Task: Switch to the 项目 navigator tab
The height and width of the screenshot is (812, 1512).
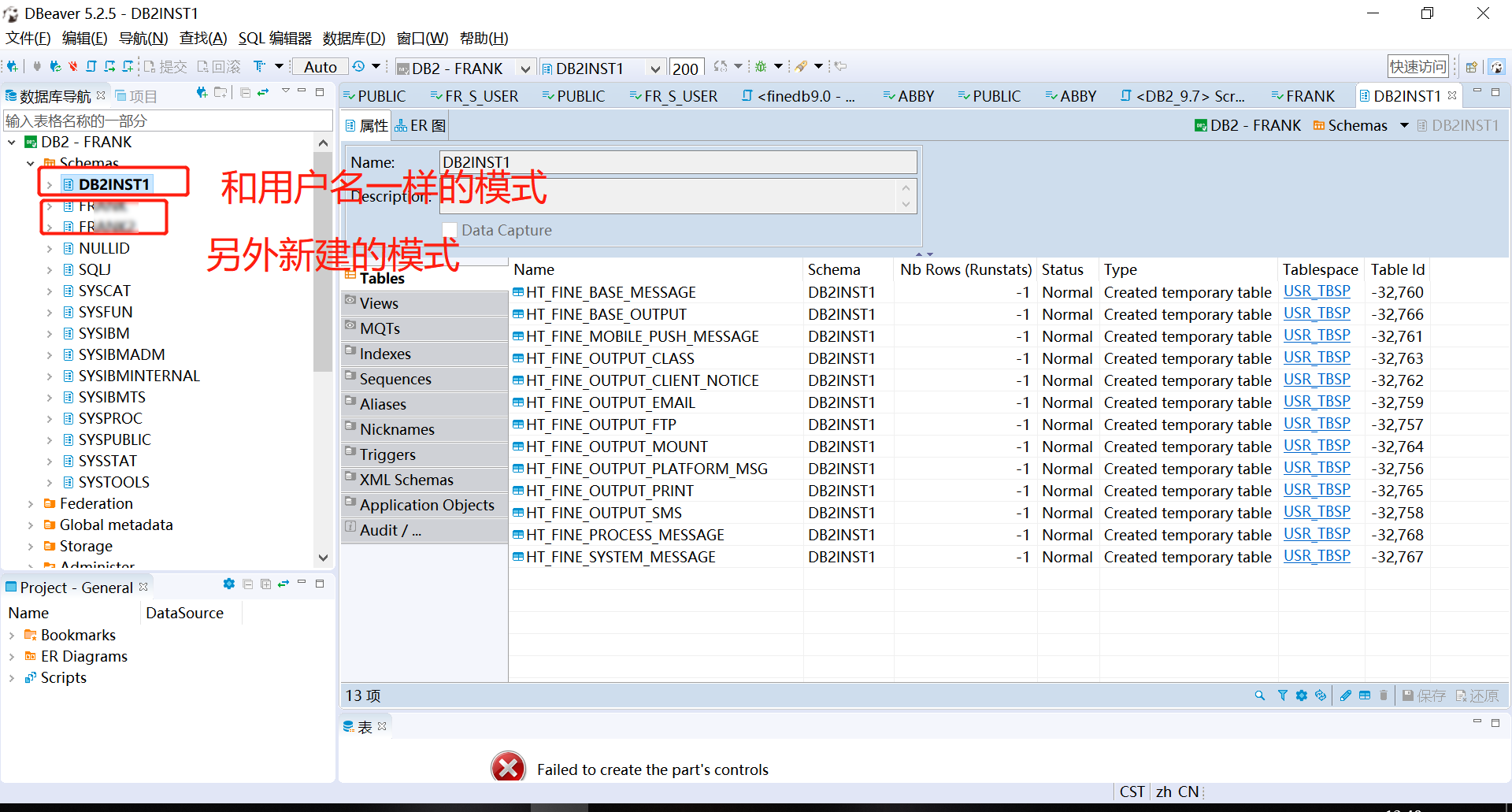Action: (x=136, y=96)
